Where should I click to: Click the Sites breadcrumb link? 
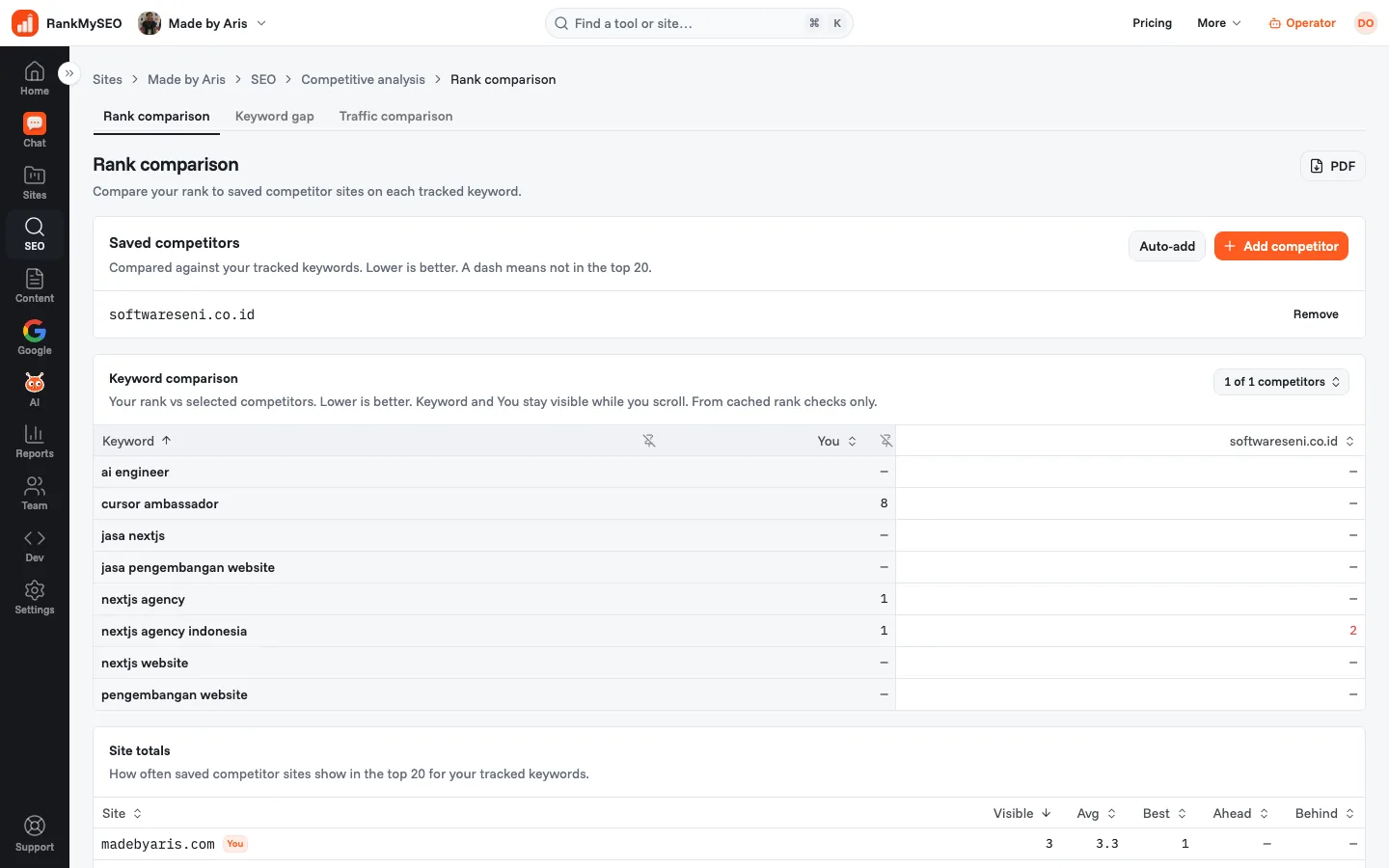107,79
